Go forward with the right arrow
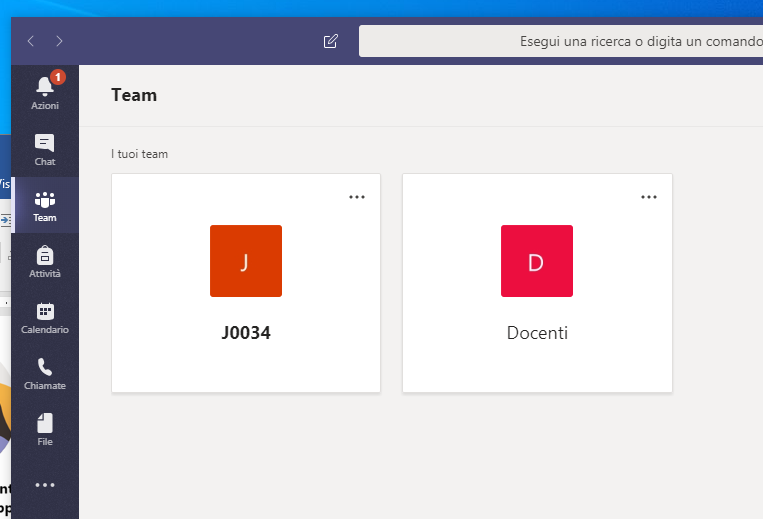The width and height of the screenshot is (763, 519). point(59,41)
